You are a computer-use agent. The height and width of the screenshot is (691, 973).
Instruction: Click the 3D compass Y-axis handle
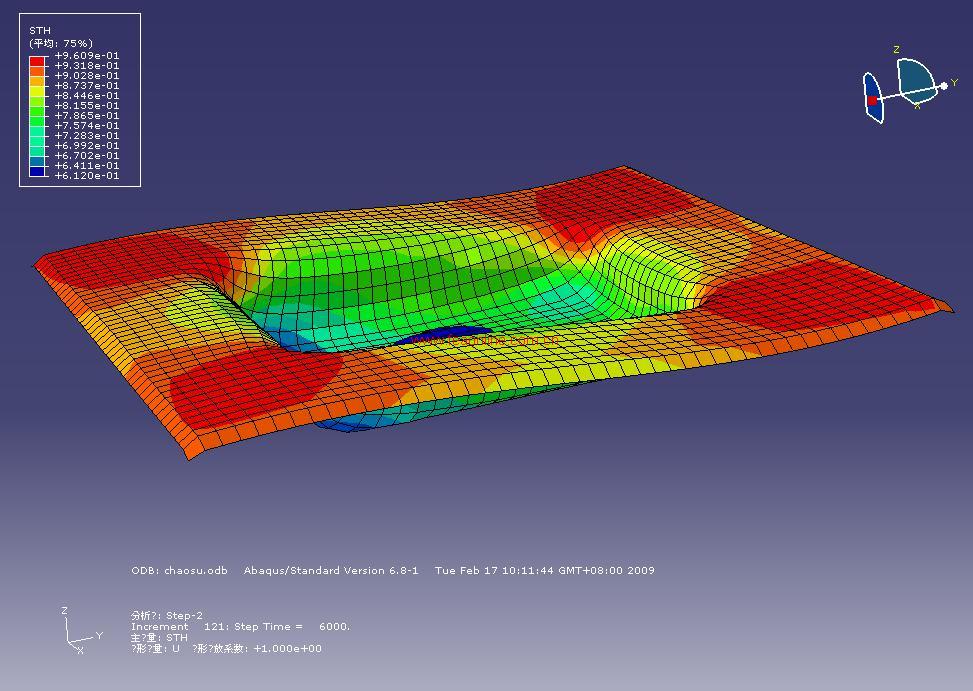[943, 86]
